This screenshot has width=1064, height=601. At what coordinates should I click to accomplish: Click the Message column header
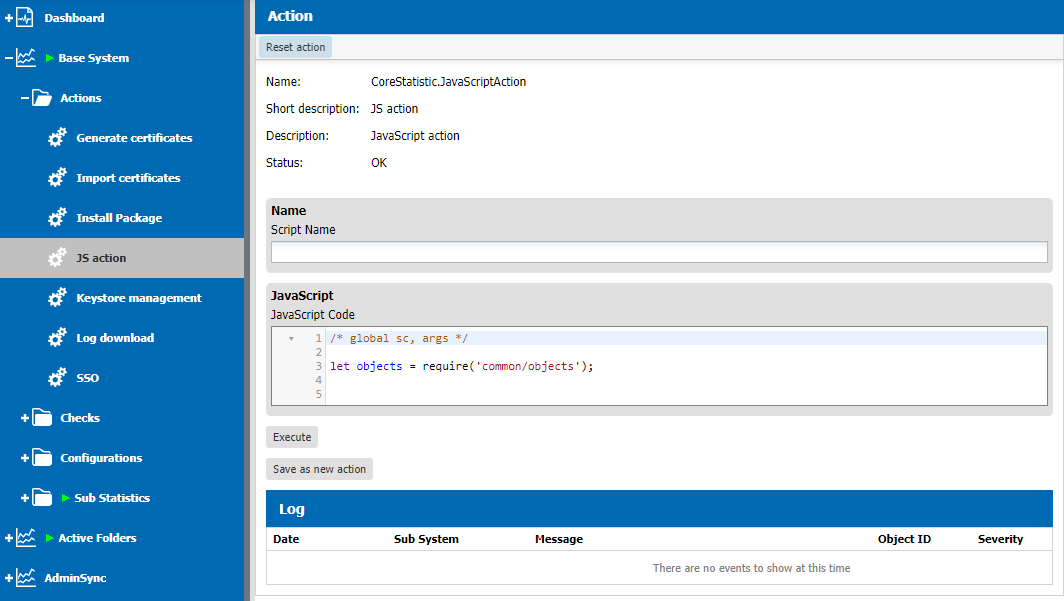pyautogui.click(x=558, y=539)
